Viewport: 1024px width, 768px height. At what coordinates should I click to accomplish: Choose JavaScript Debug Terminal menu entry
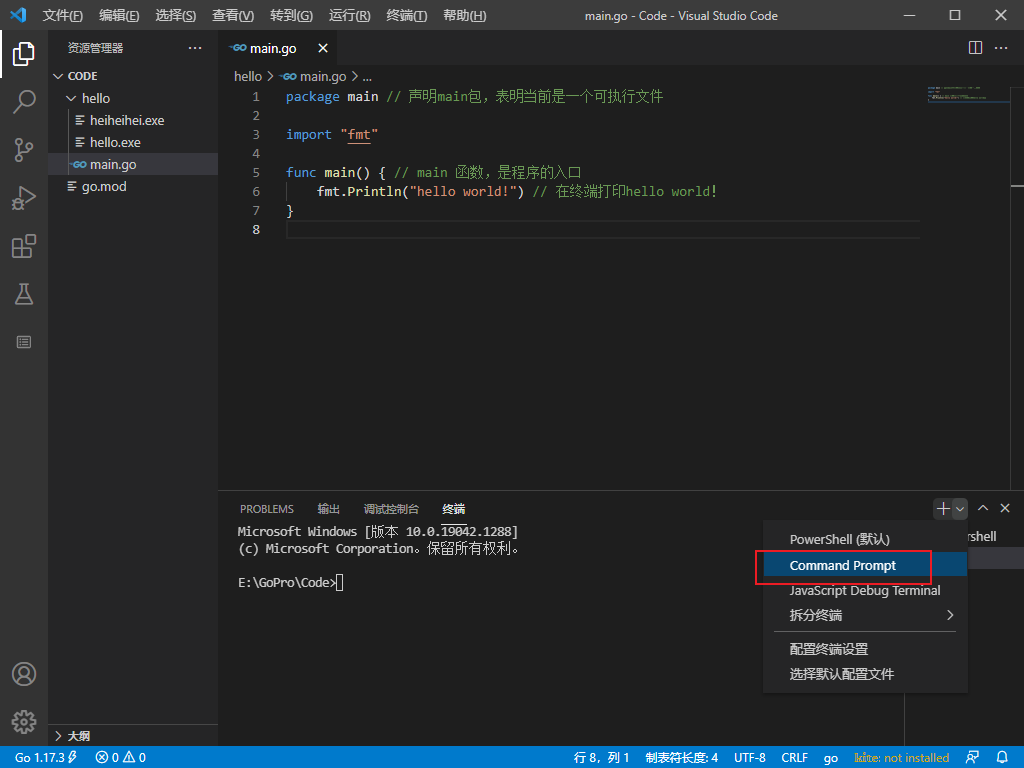click(x=864, y=591)
